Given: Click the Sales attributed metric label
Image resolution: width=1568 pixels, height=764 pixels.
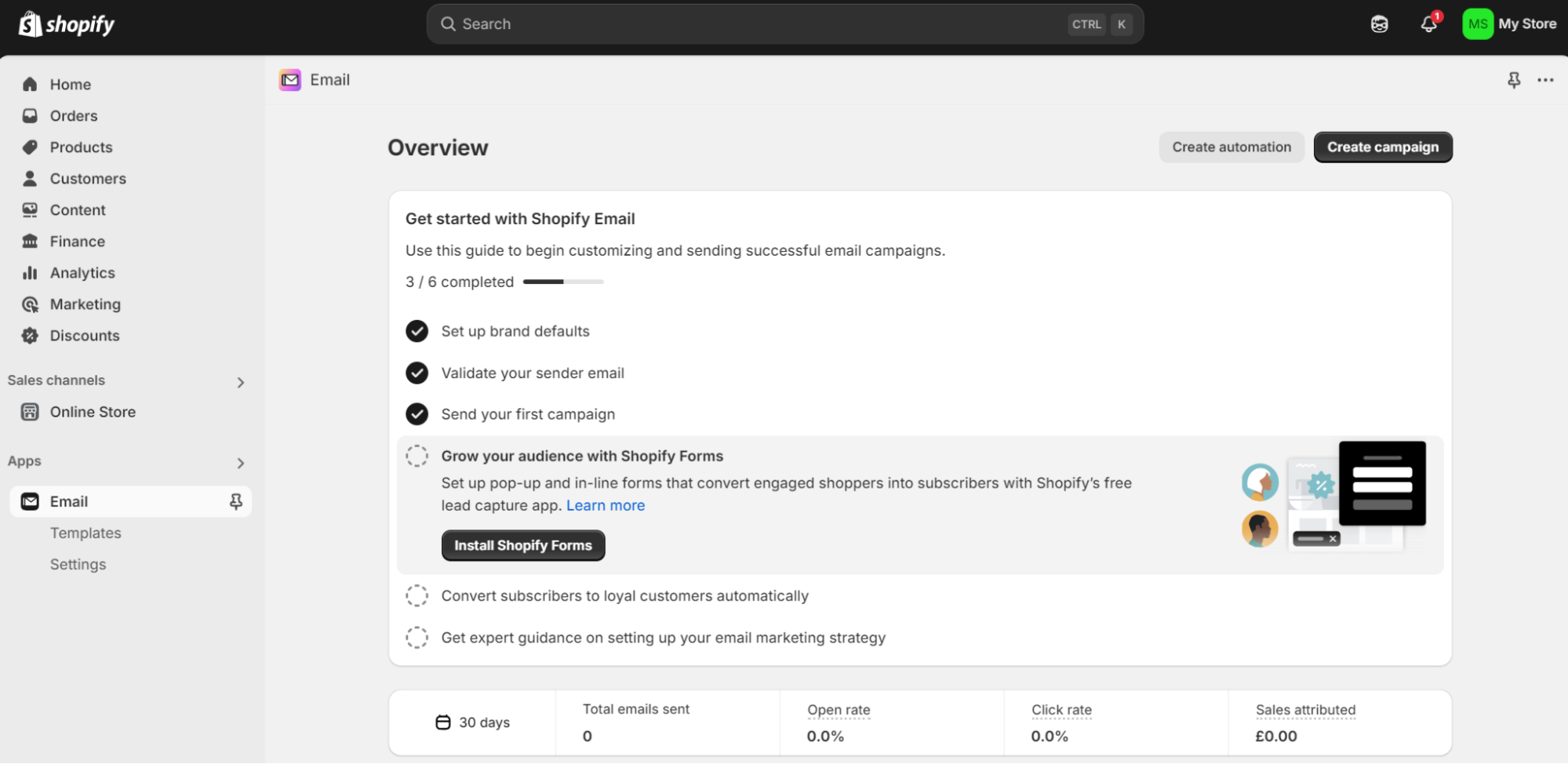Looking at the screenshot, I should coord(1305,710).
